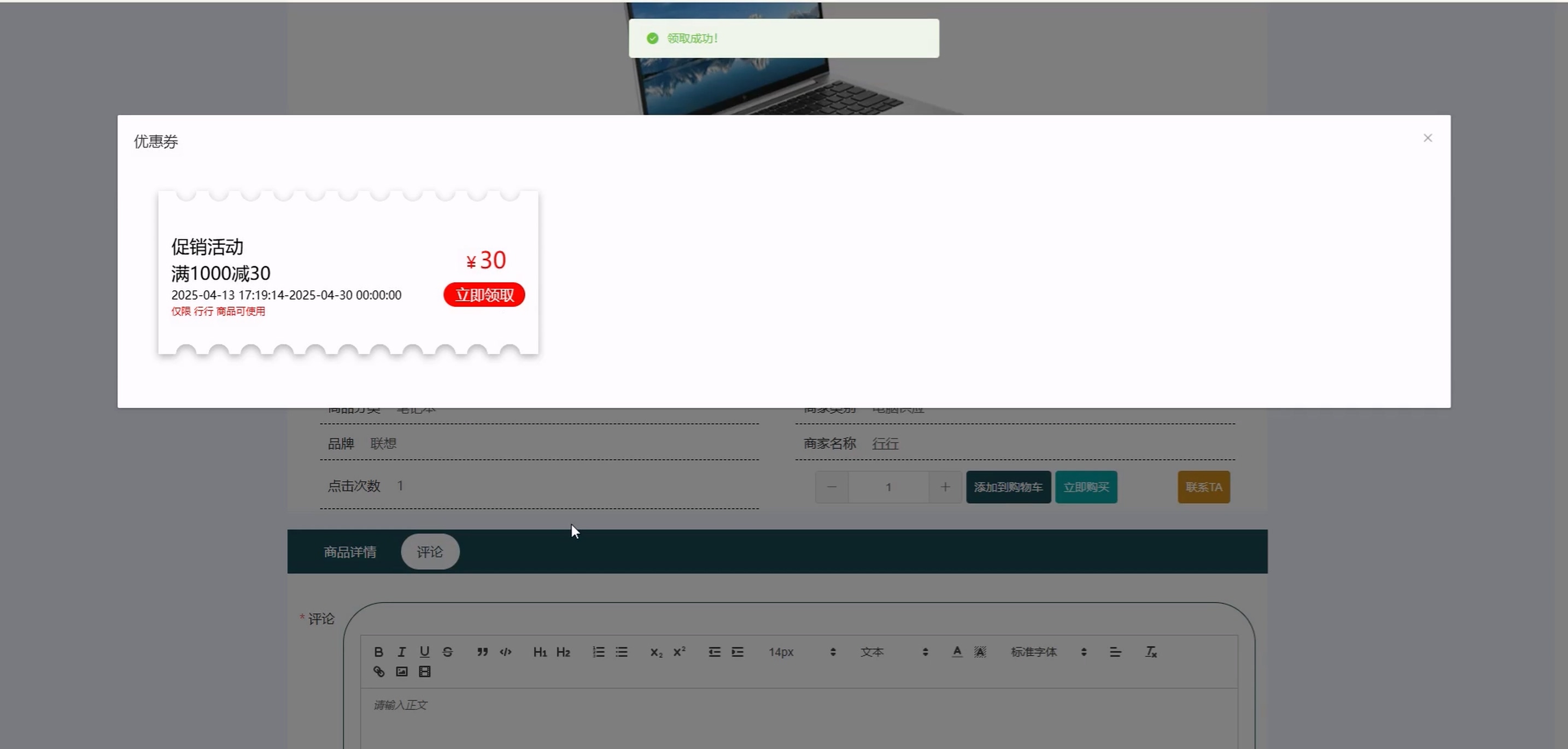
Task: Toggle italic text formatting
Action: pyautogui.click(x=401, y=652)
